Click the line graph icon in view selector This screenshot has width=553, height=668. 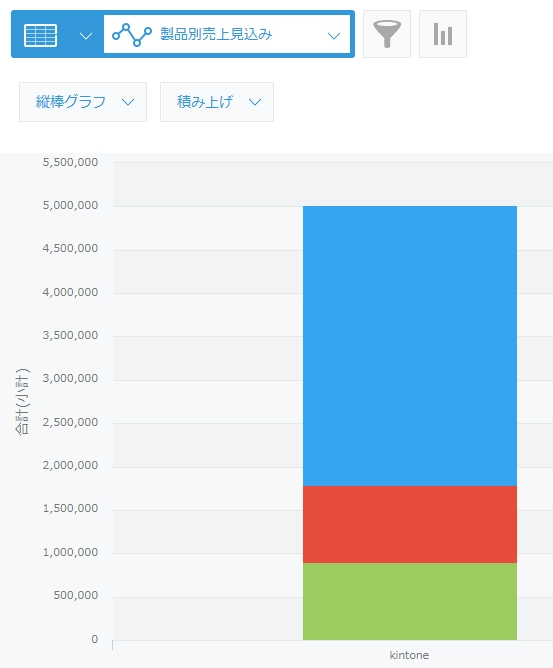(132, 35)
